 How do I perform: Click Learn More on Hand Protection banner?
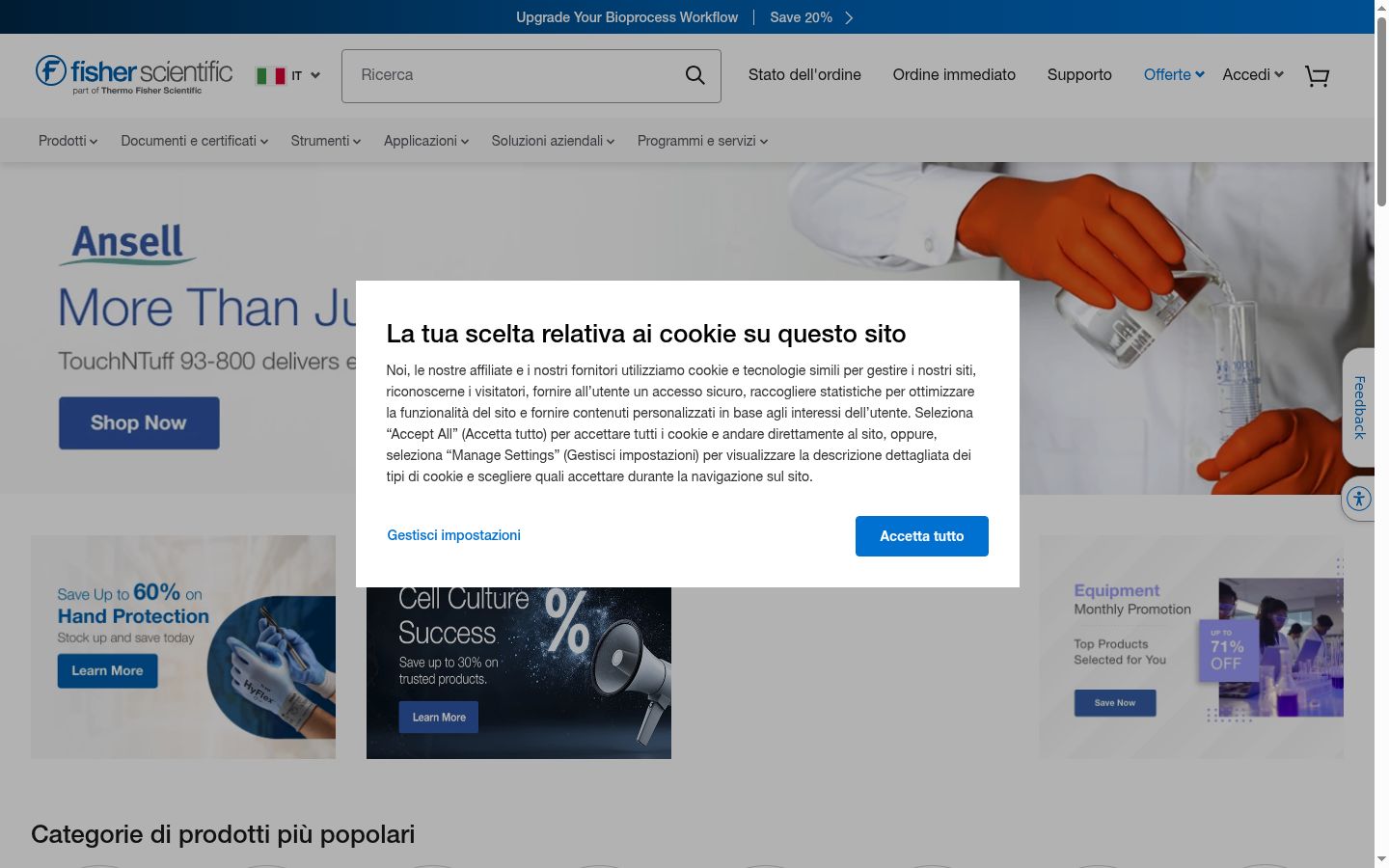pos(107,671)
